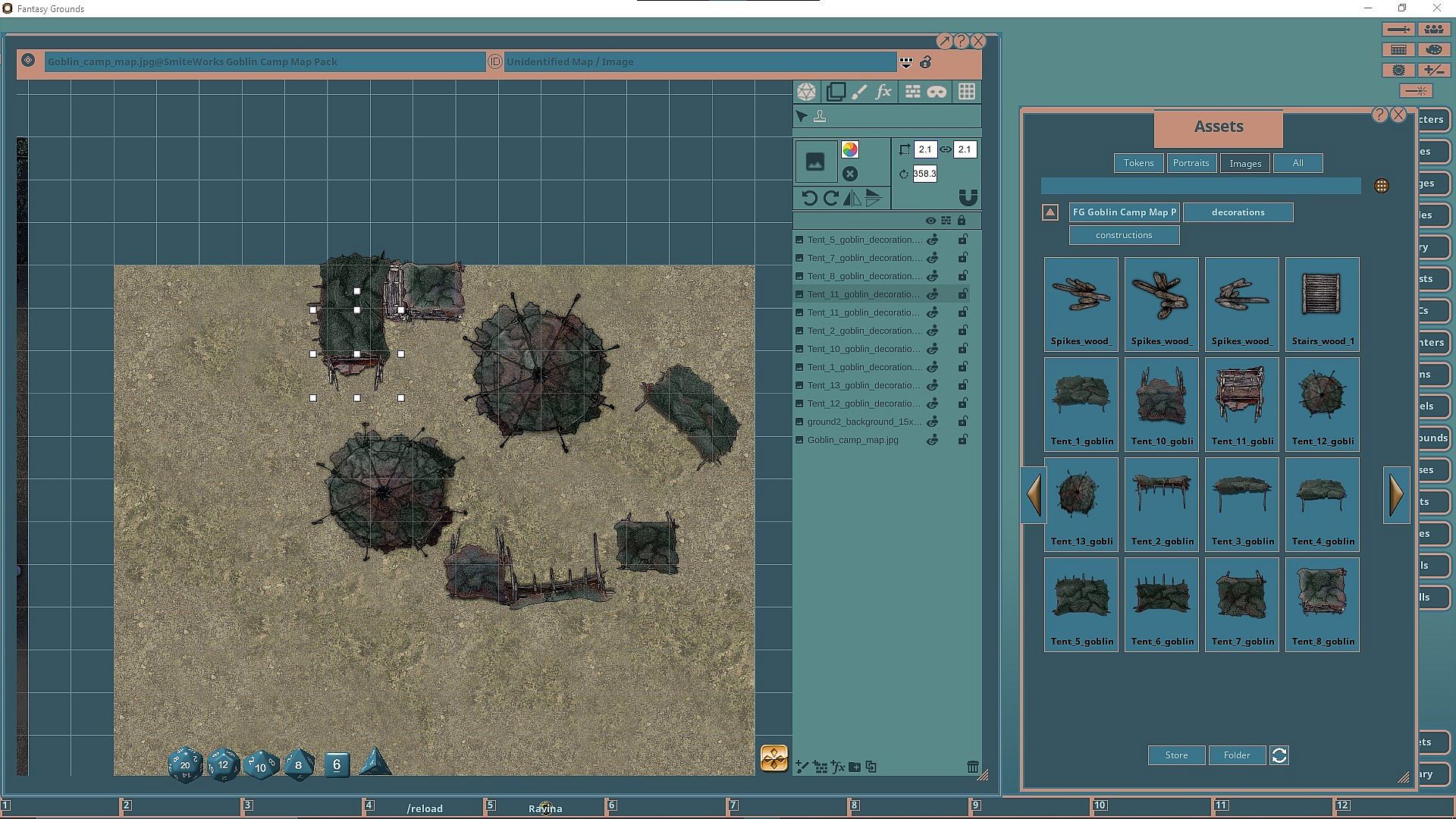Image resolution: width=1456 pixels, height=819 pixels.
Task: Toggle lock on Tent_5_goblin_decoration layer
Action: (962, 240)
